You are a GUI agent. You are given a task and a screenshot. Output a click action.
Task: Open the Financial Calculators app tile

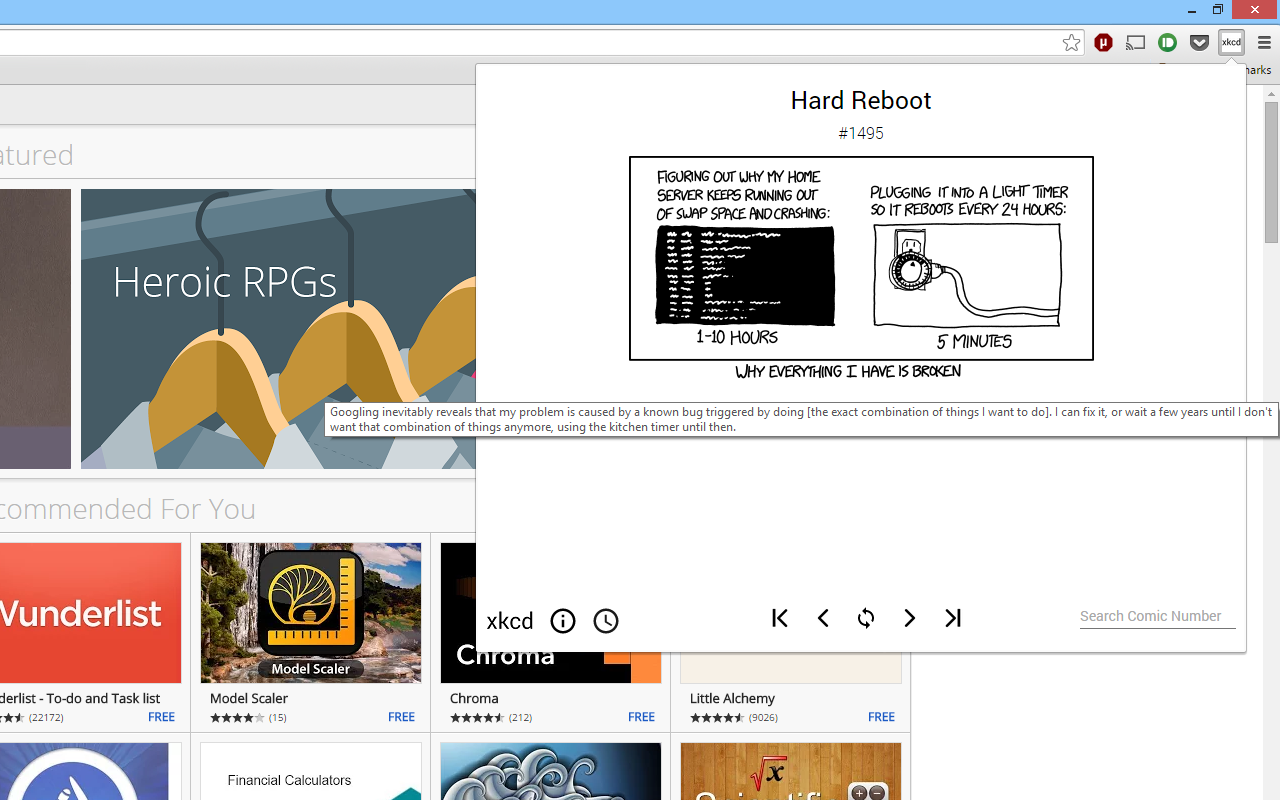click(x=311, y=771)
